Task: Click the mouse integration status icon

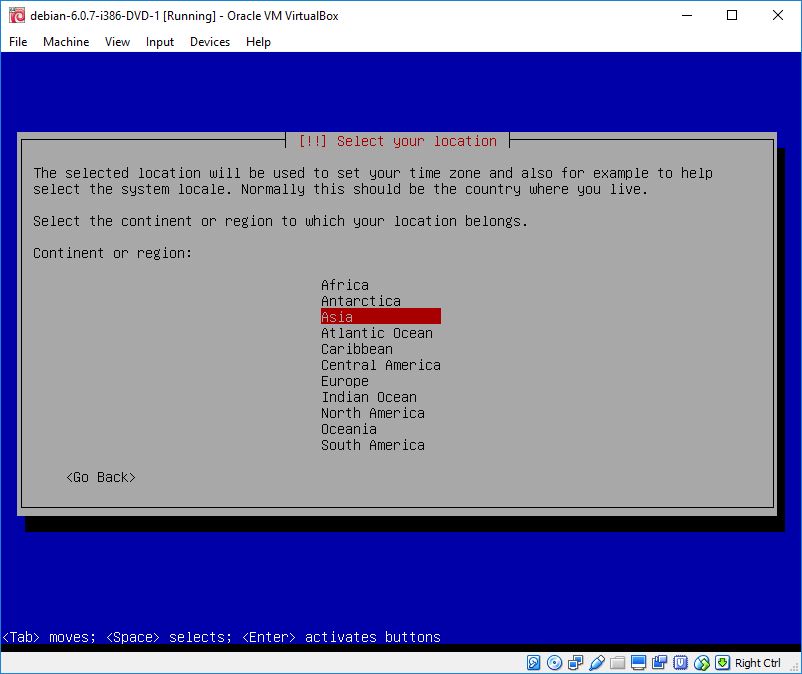Action: 702,663
